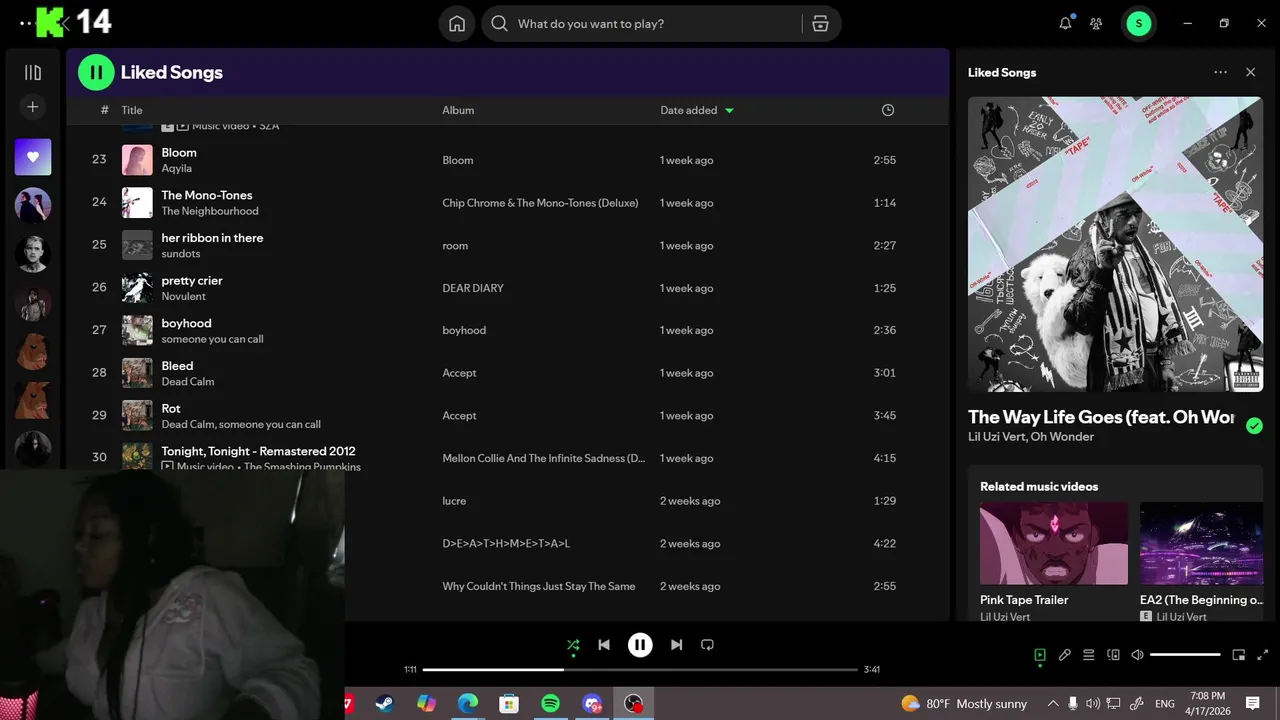This screenshot has height=720, width=1280.
Task: Open The Neighbourhood artist link
Action: pos(210,211)
